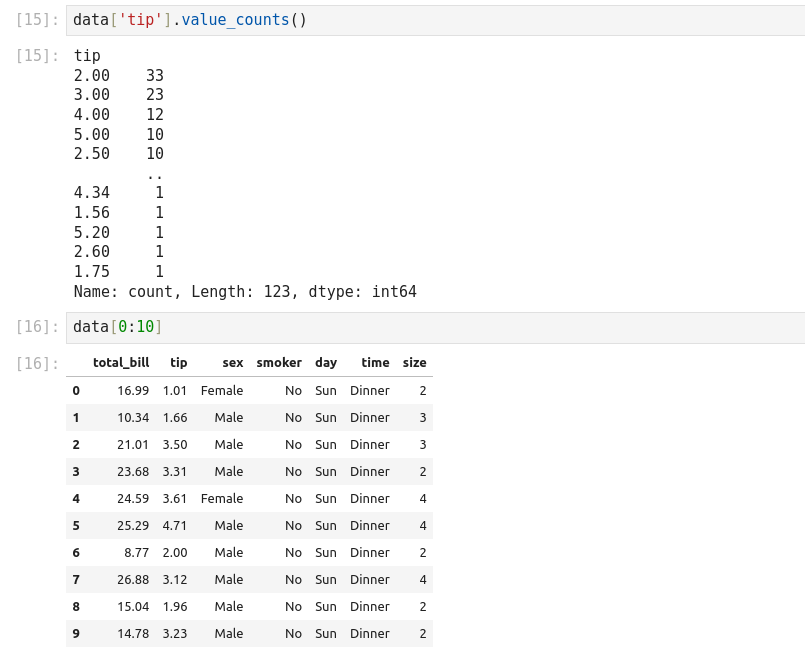Select the [16] input cell prompt
Screen dimensions: 805x660
point(38,327)
